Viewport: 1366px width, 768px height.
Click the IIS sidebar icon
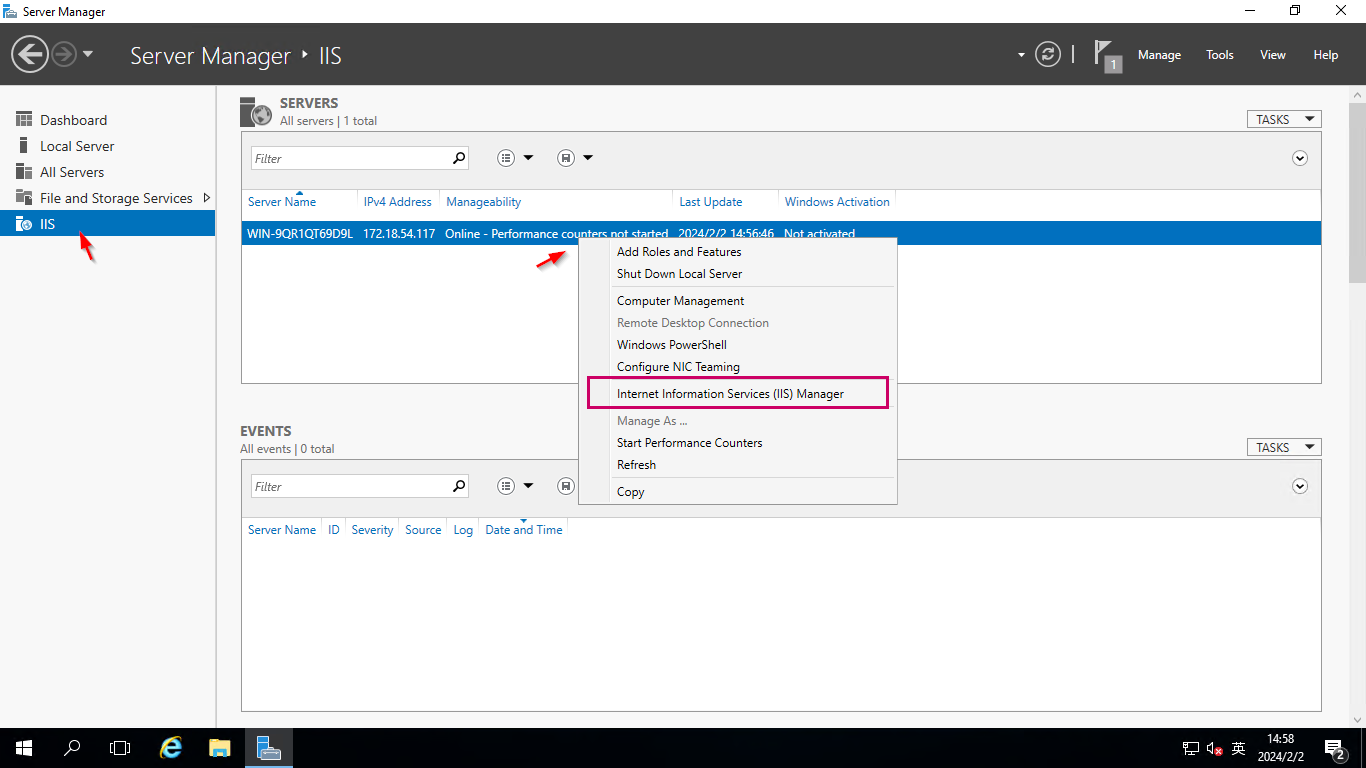pyautogui.click(x=24, y=224)
